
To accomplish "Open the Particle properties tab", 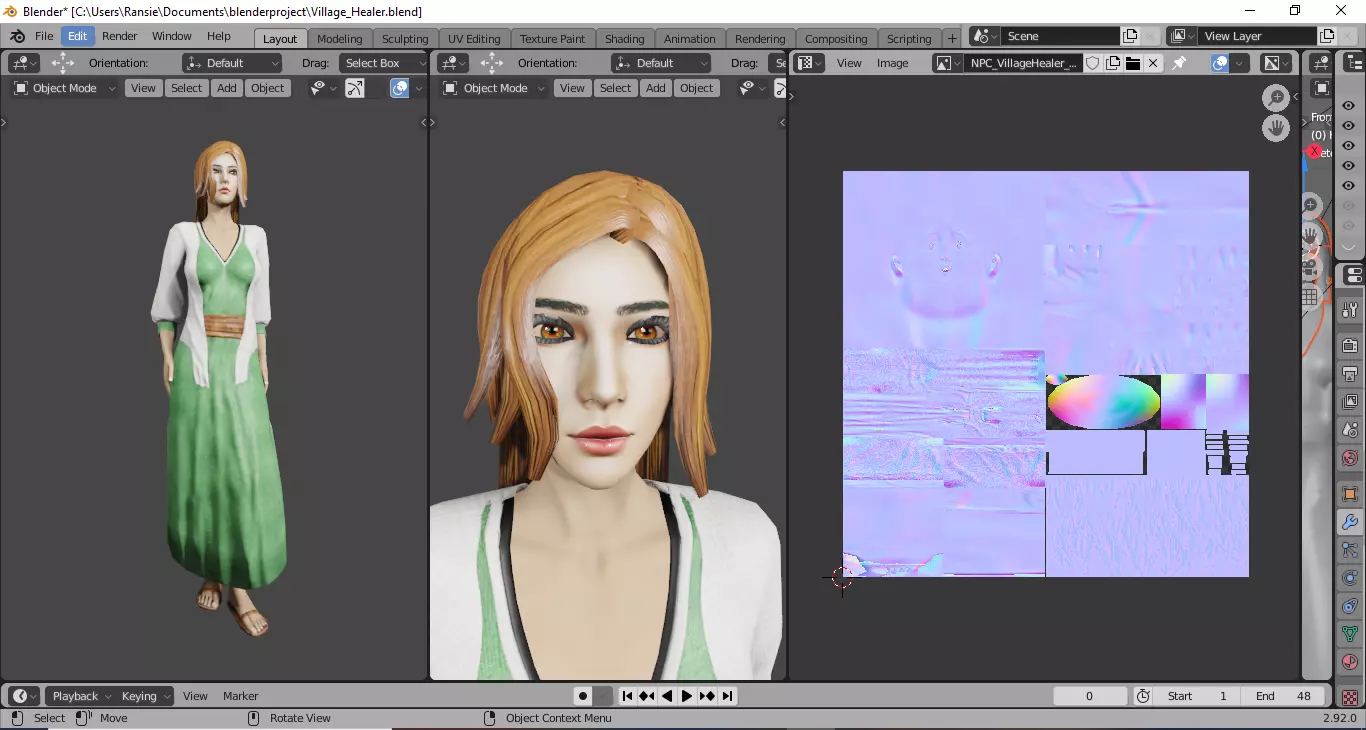I will (1350, 550).
